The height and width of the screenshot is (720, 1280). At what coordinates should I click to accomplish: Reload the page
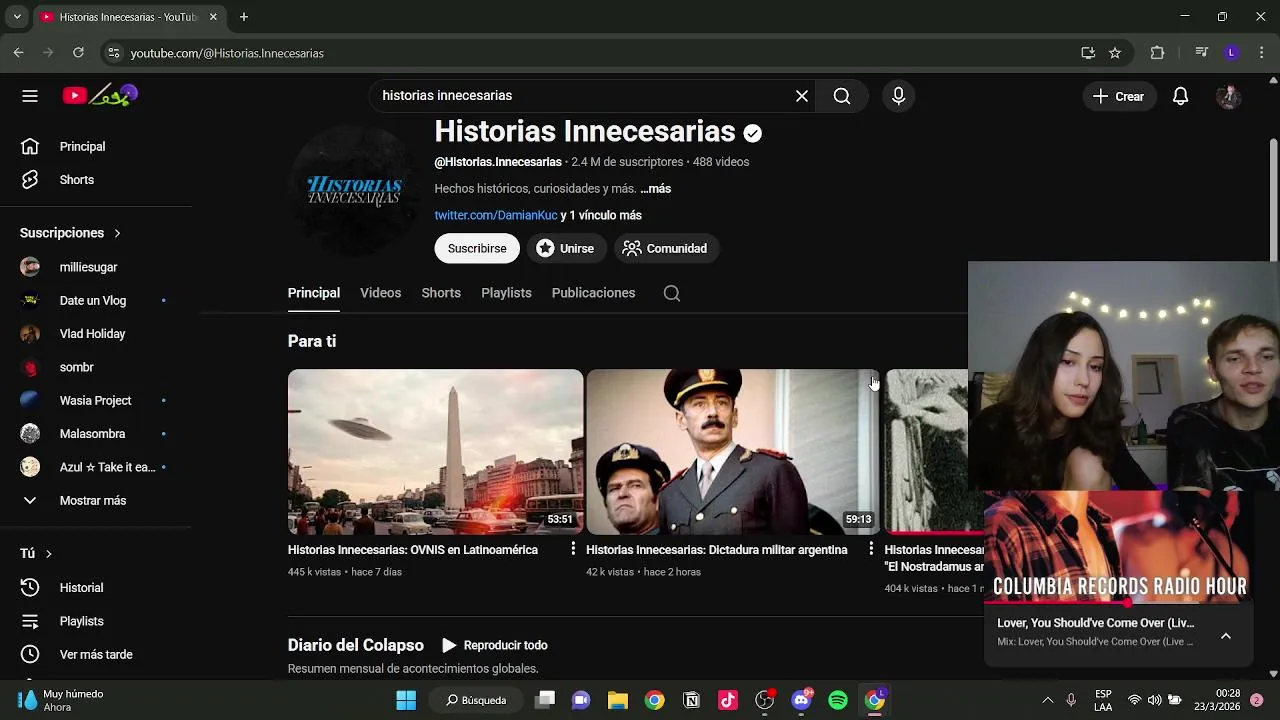(x=78, y=53)
